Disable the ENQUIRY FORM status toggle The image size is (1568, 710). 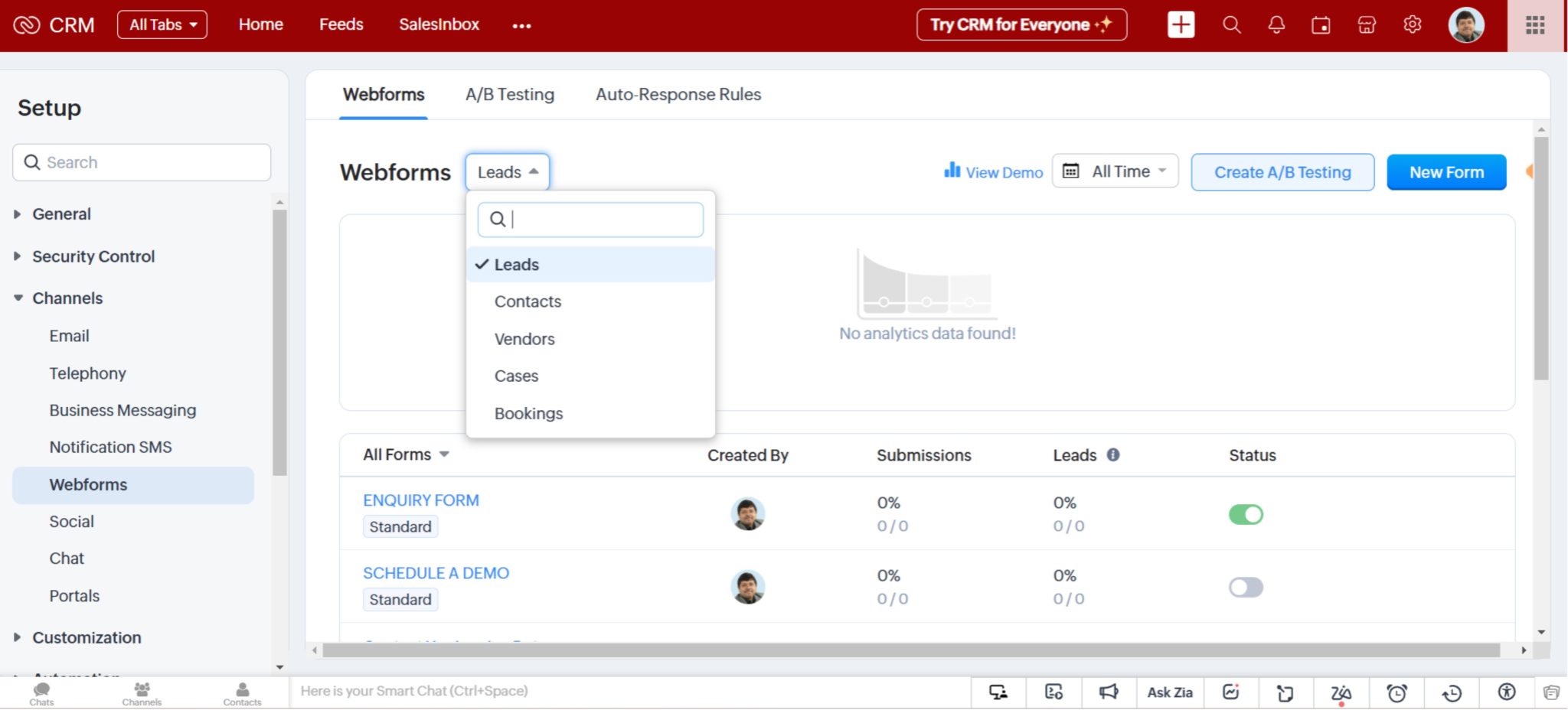(1246, 514)
